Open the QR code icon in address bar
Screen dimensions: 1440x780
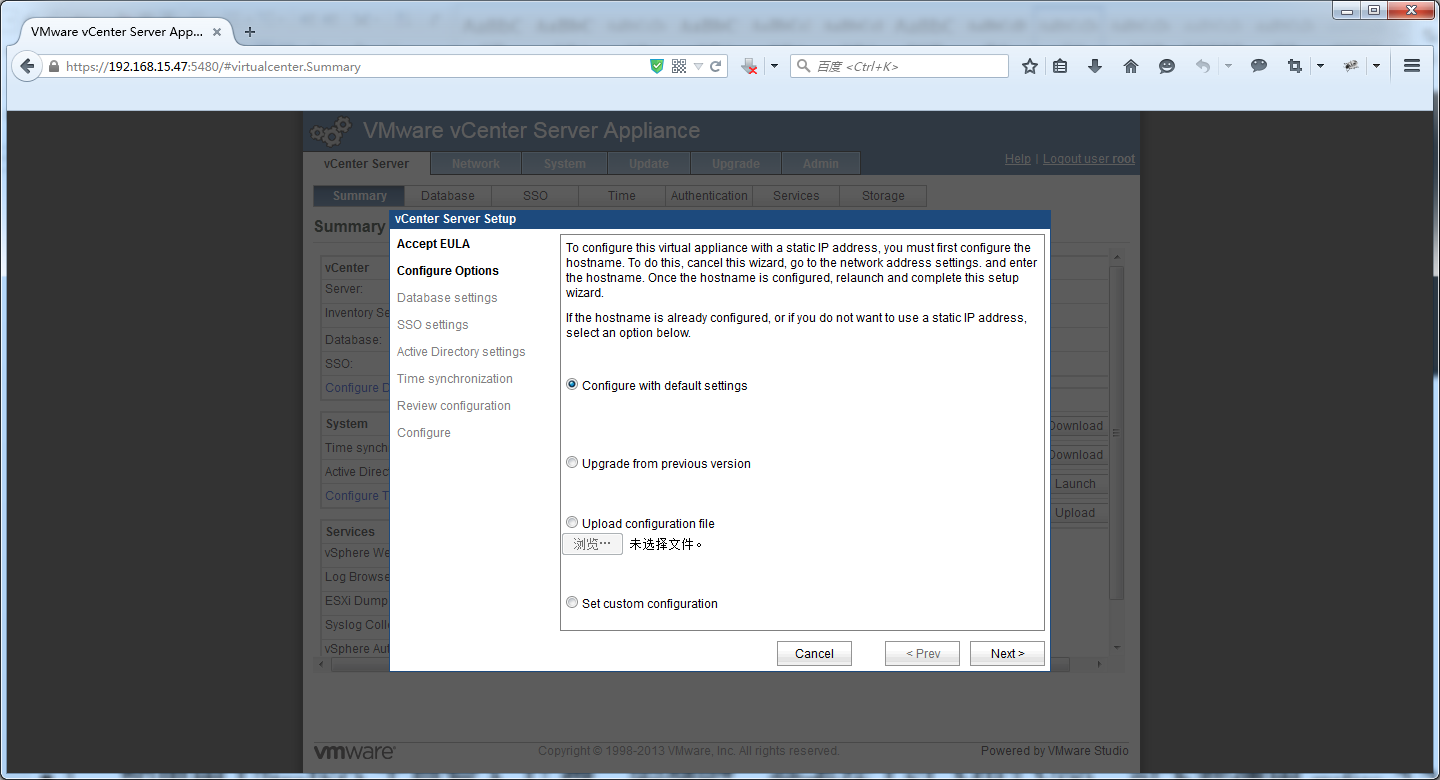(679, 66)
